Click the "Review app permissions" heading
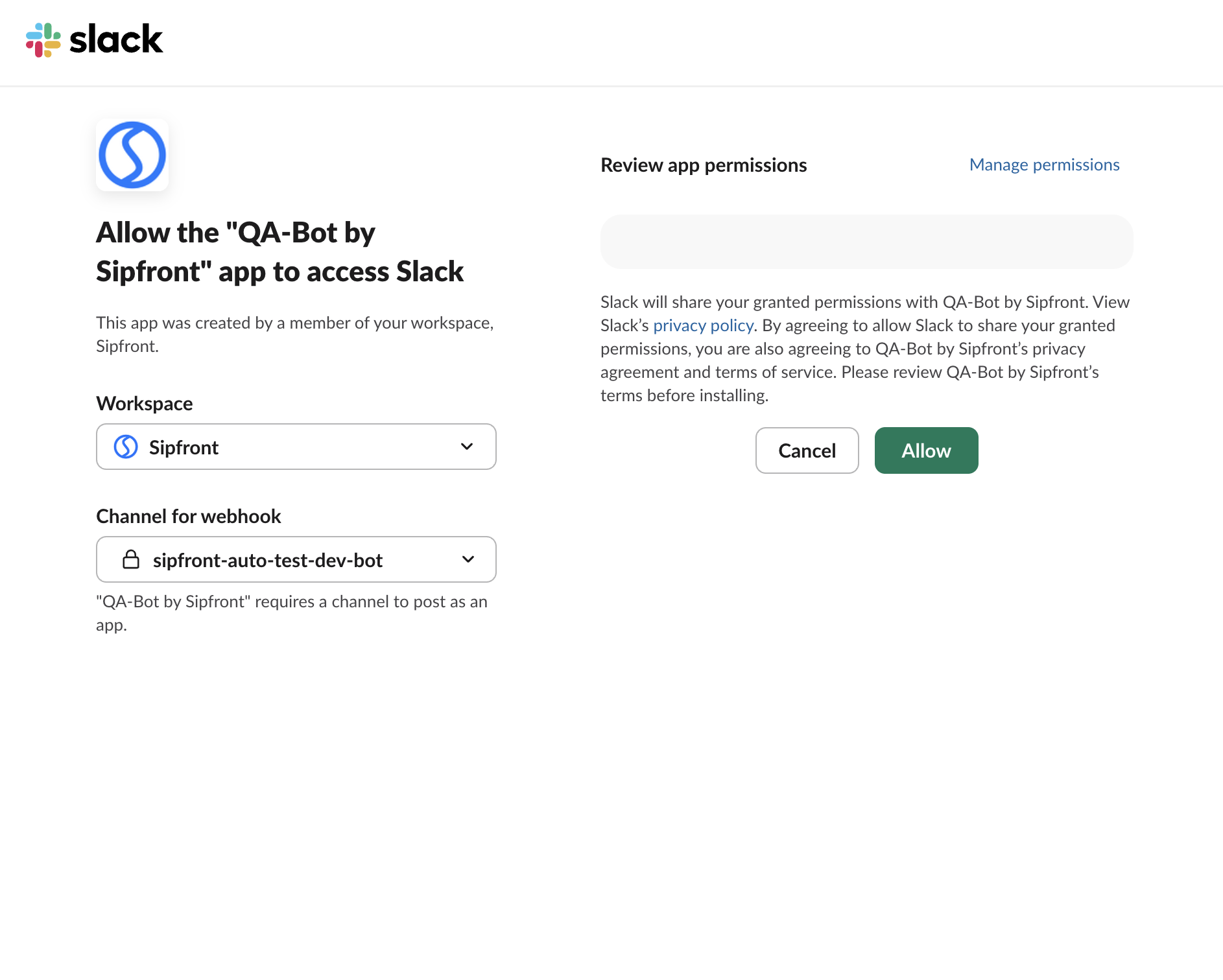Image resolution: width=1223 pixels, height=980 pixels. 704,165
